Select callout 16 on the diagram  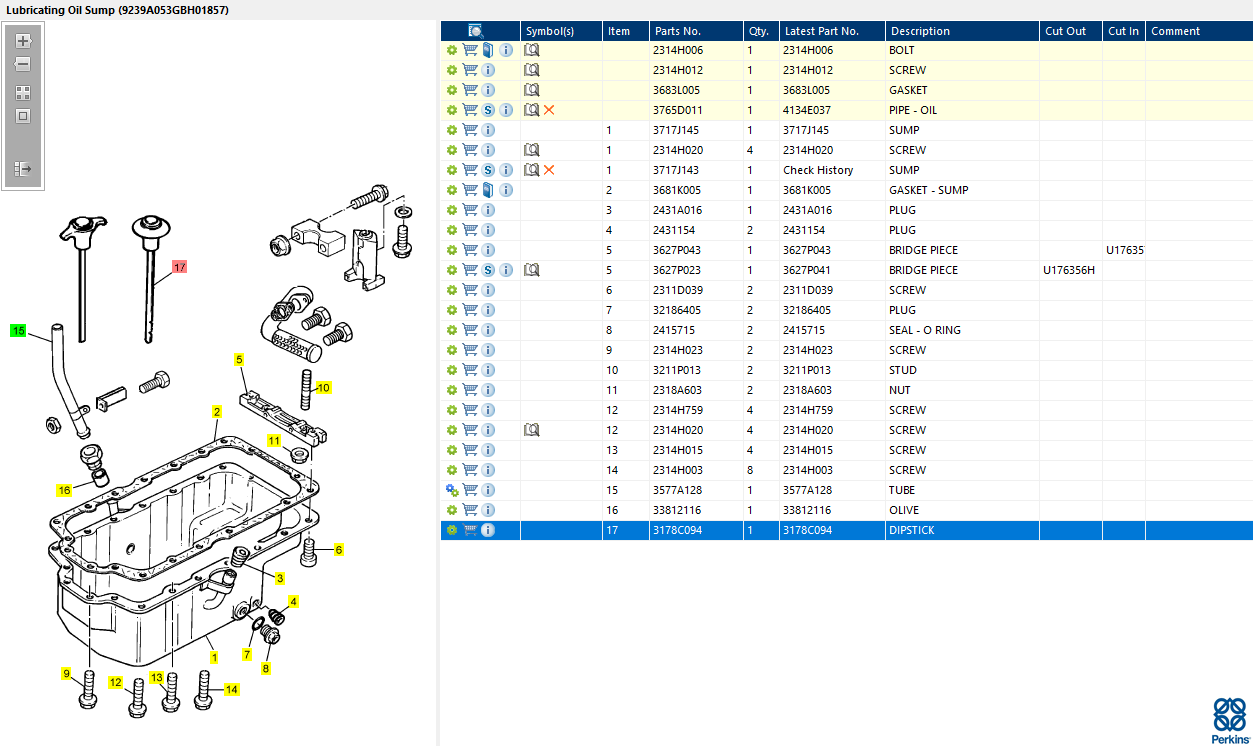[x=64, y=490]
